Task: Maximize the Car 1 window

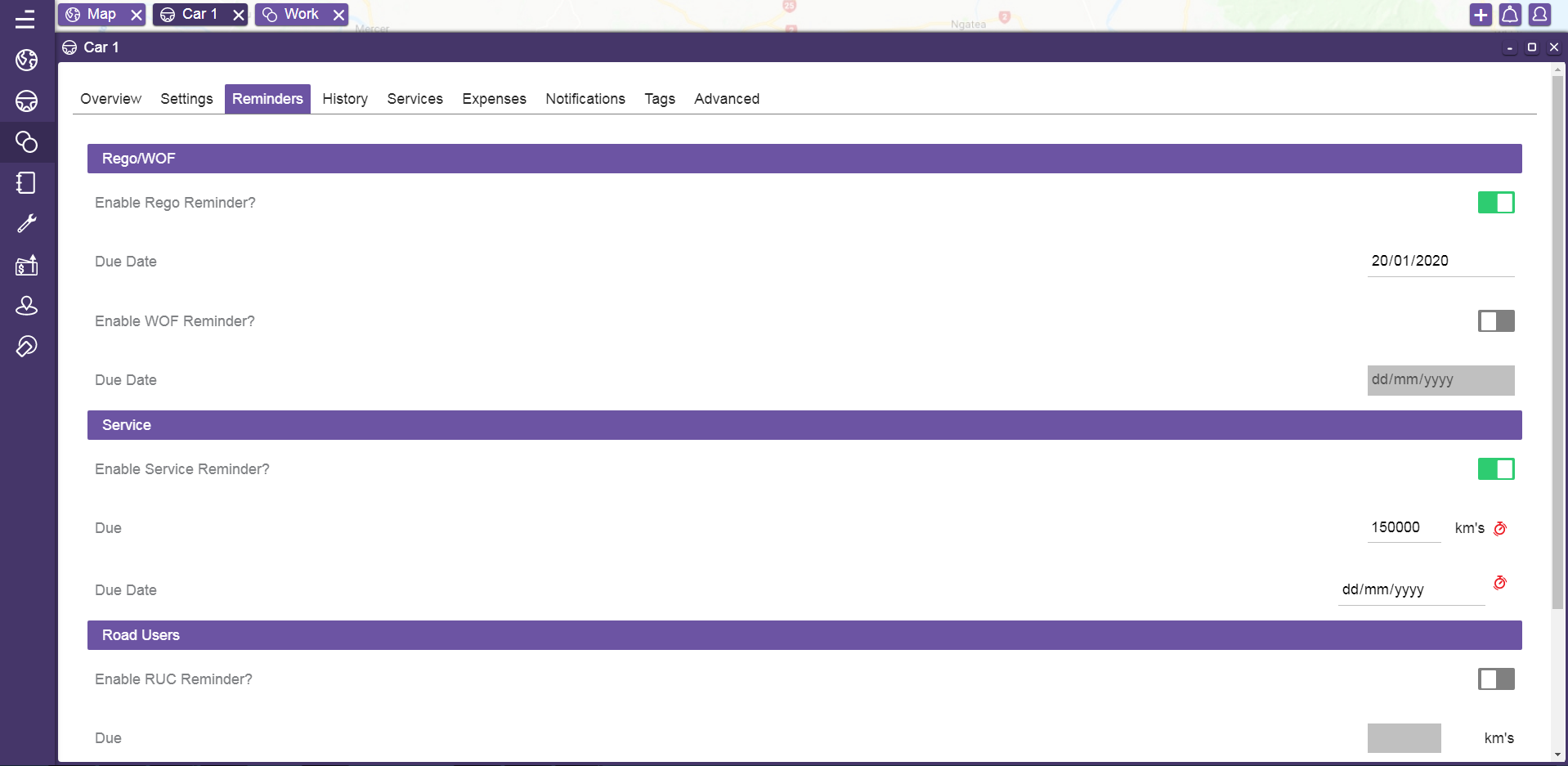Action: tap(1532, 47)
